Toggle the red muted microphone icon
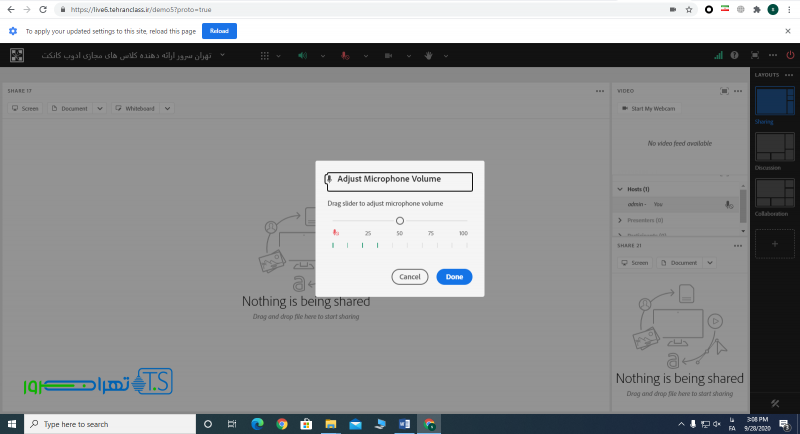 coord(345,55)
